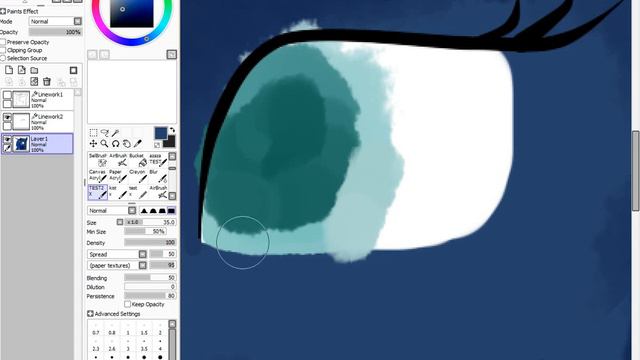Select the flat brush edge shape
The width and height of the screenshot is (640, 360).
point(171,211)
